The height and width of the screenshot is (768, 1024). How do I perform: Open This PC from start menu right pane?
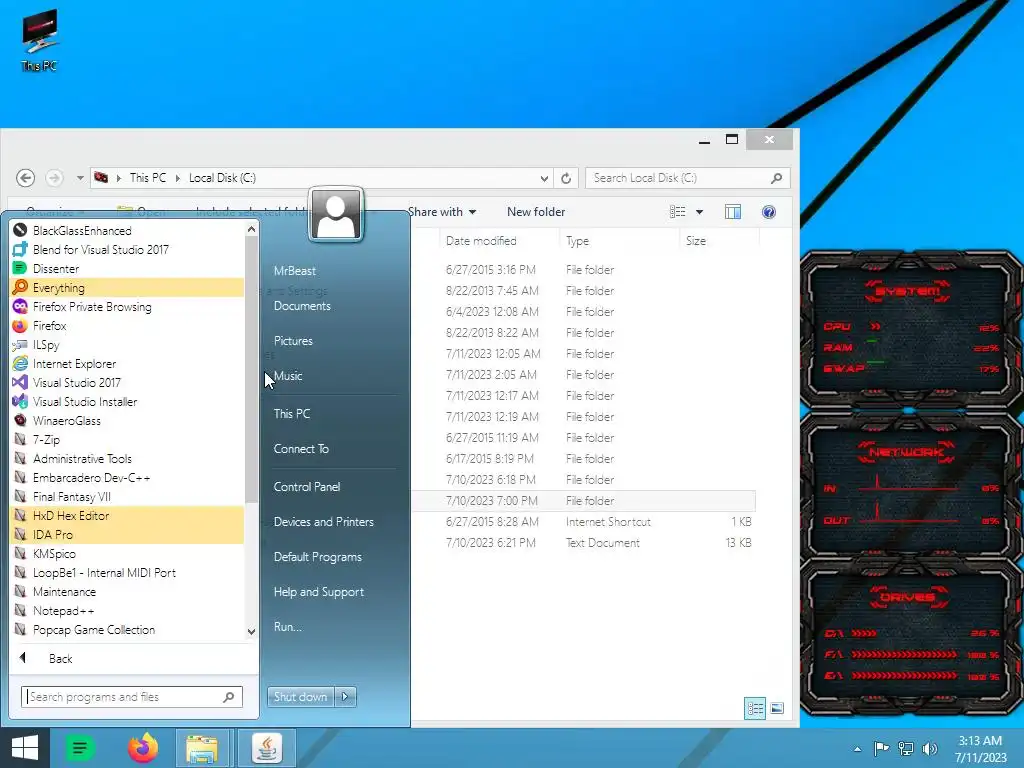pos(291,413)
